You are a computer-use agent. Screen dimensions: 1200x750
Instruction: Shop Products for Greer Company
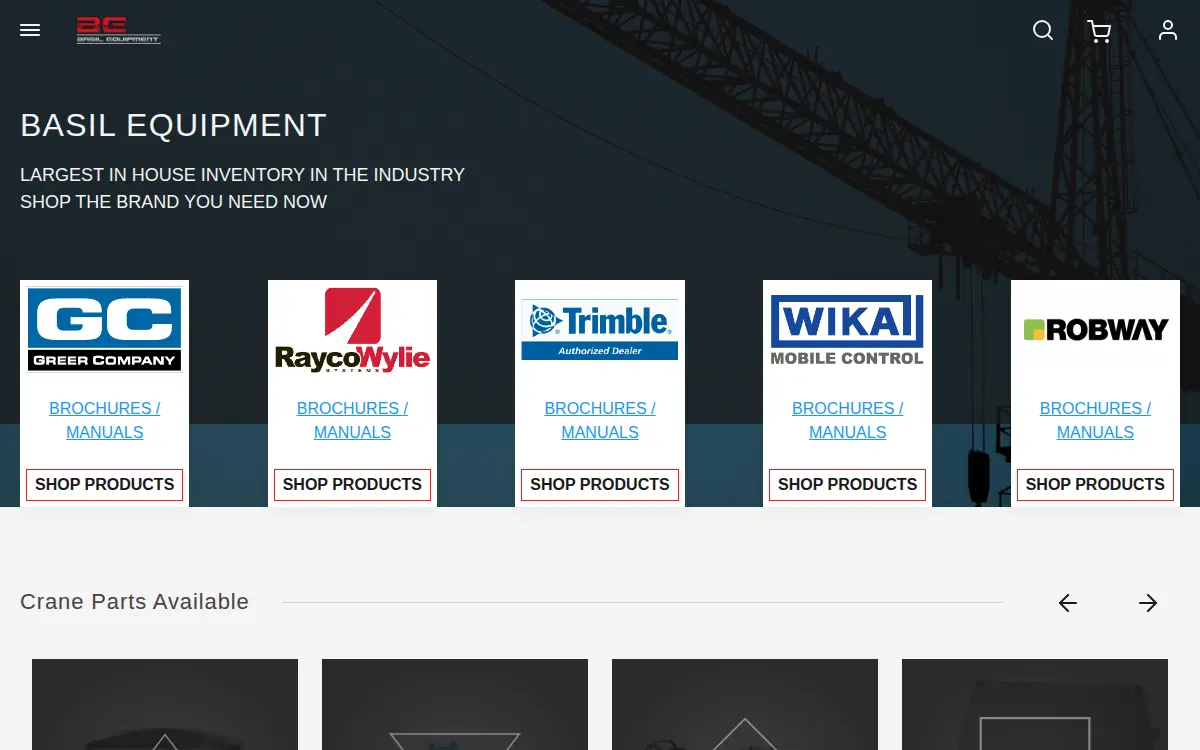(x=105, y=485)
